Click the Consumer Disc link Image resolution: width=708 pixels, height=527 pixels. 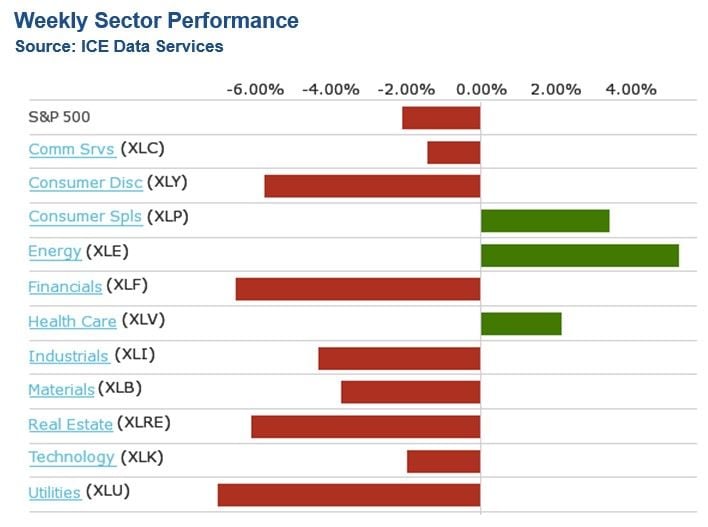(85, 183)
